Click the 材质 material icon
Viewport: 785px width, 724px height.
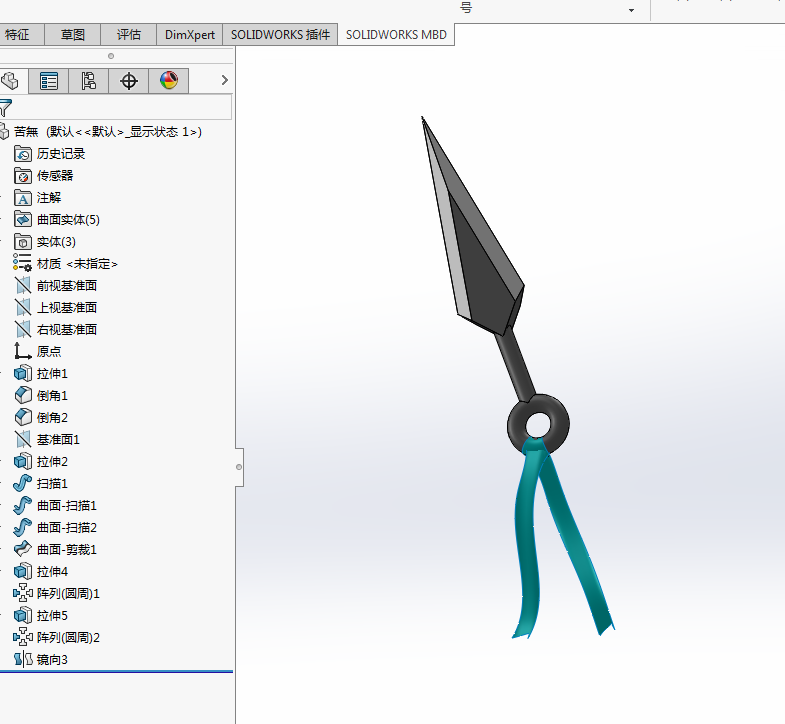[23, 263]
